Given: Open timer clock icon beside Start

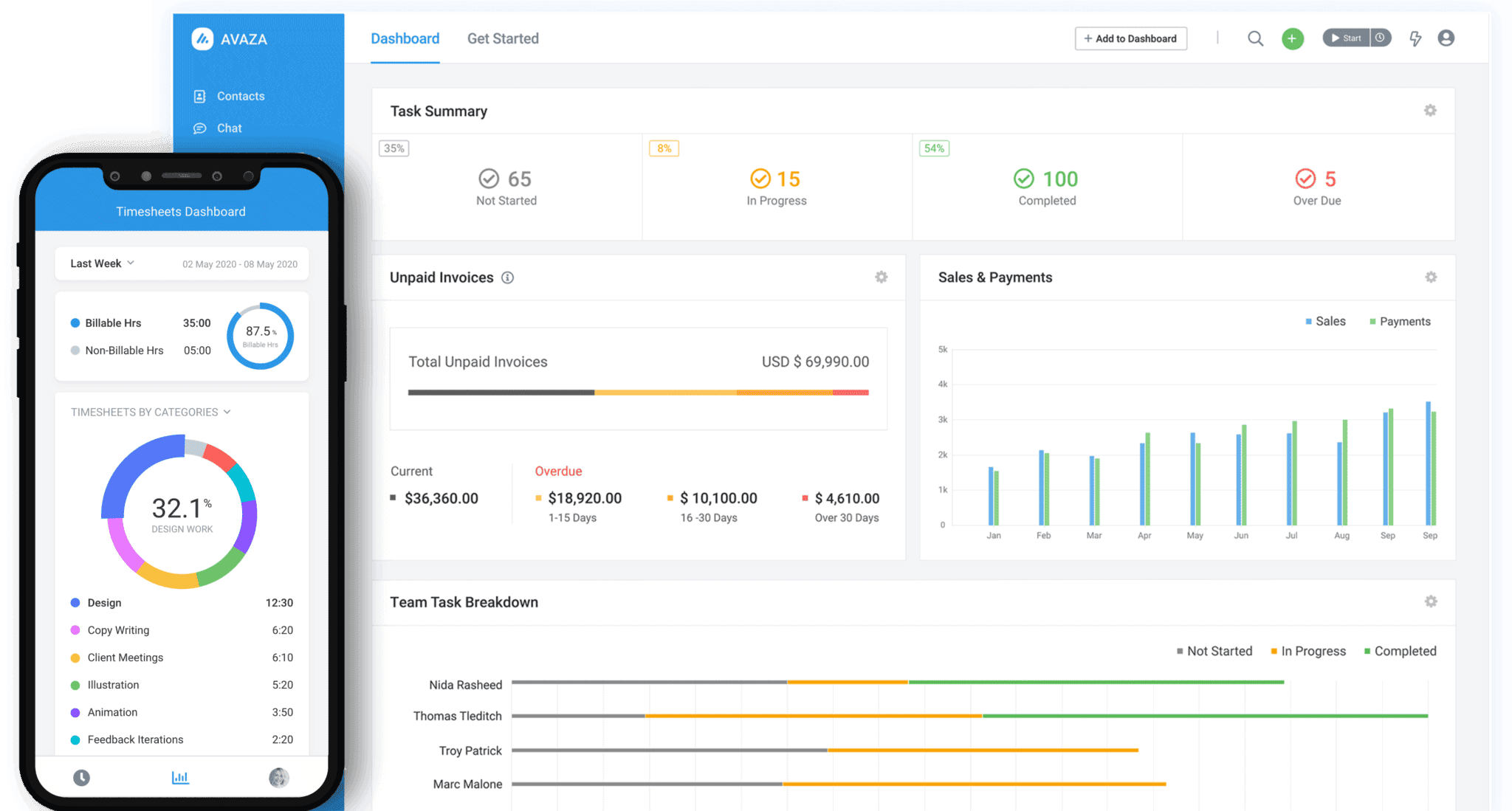Looking at the screenshot, I should click(x=1381, y=38).
